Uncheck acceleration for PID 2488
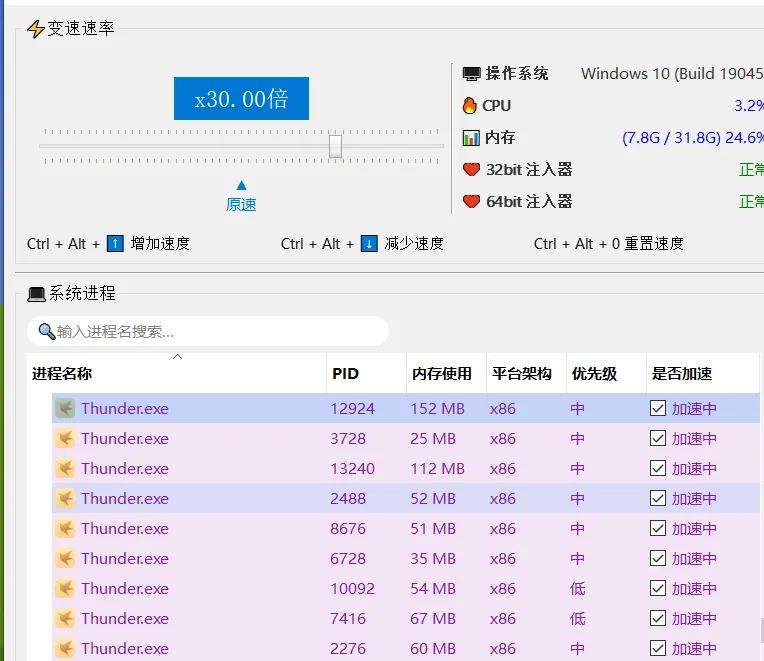The image size is (764, 661). pos(658,498)
